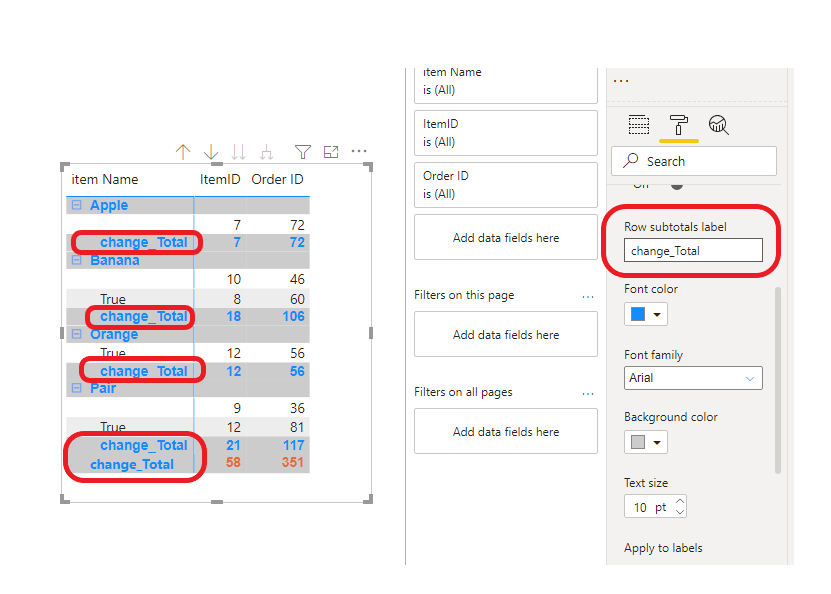Viewport: 831px width, 594px height.
Task: Open ellipsis above the format pane
Action: point(621,81)
